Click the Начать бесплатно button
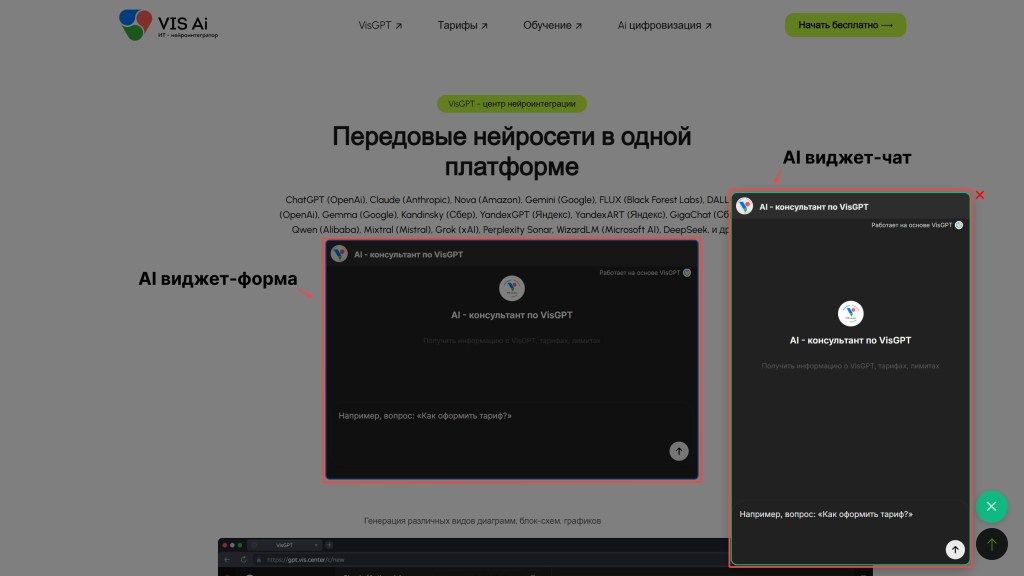Viewport: 1024px width, 576px height. 845,25
